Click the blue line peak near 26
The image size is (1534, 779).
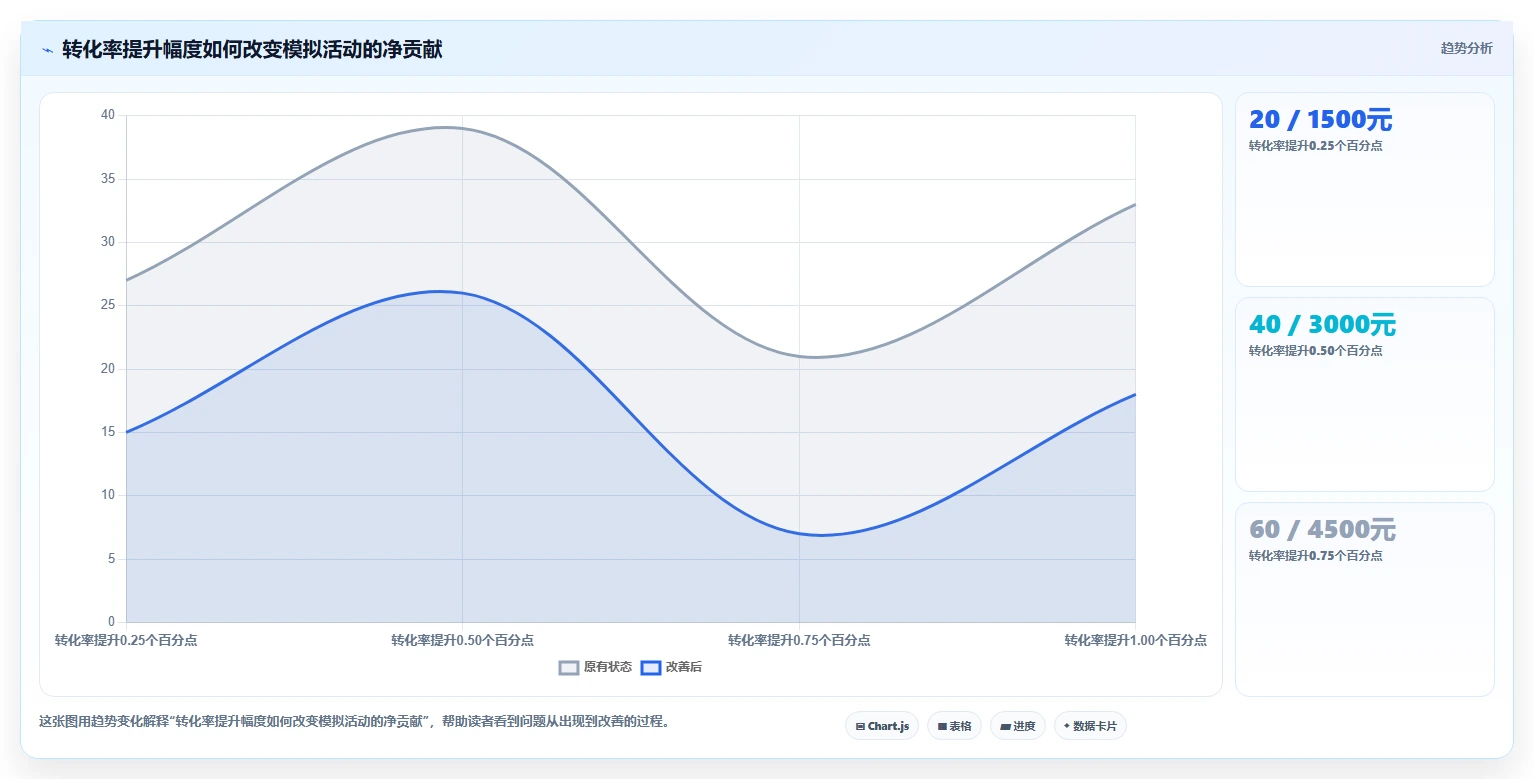pyautogui.click(x=440, y=292)
